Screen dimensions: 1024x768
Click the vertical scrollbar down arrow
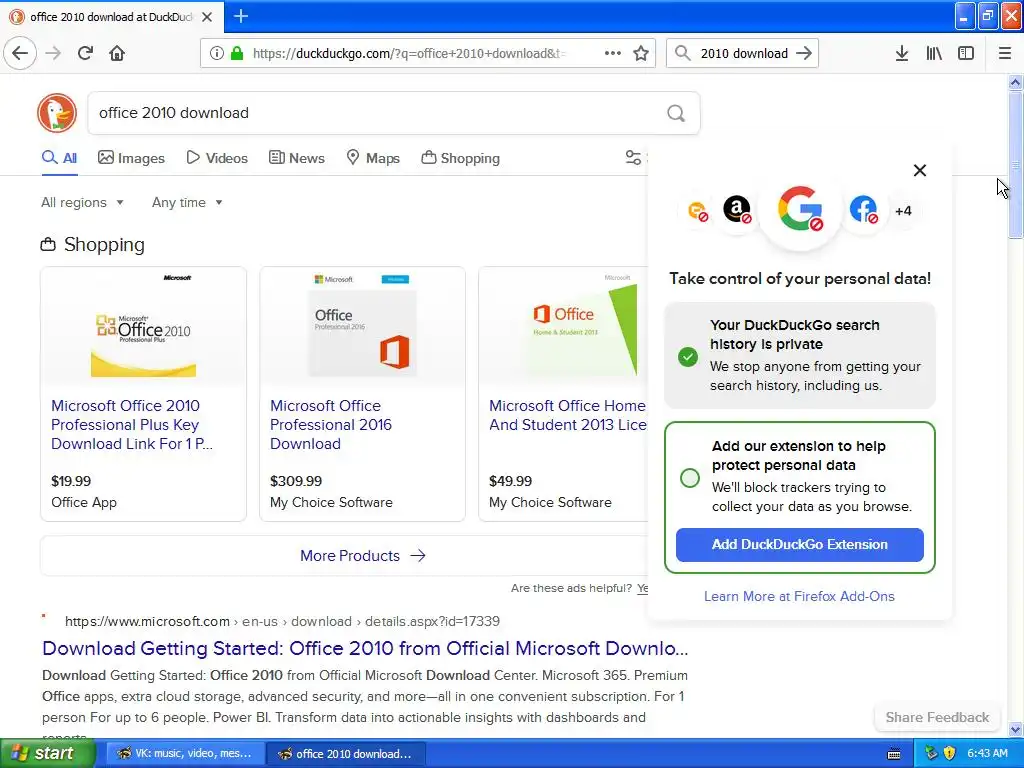(x=1015, y=729)
